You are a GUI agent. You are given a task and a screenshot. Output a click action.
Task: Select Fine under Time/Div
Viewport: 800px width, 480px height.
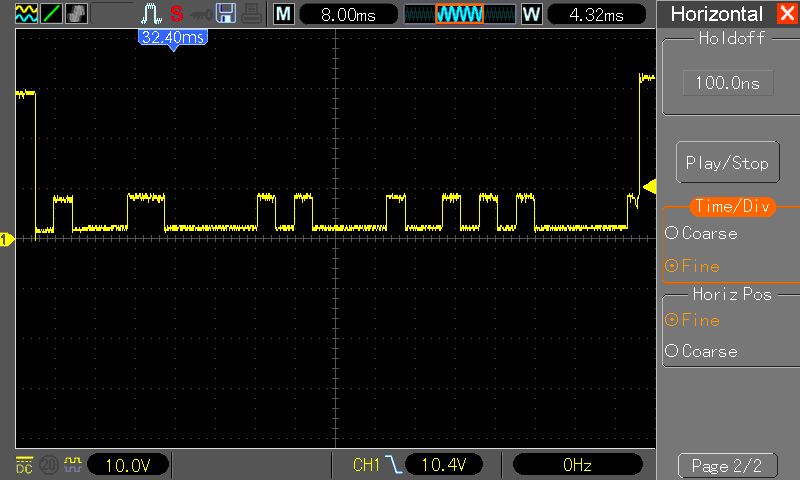point(693,266)
